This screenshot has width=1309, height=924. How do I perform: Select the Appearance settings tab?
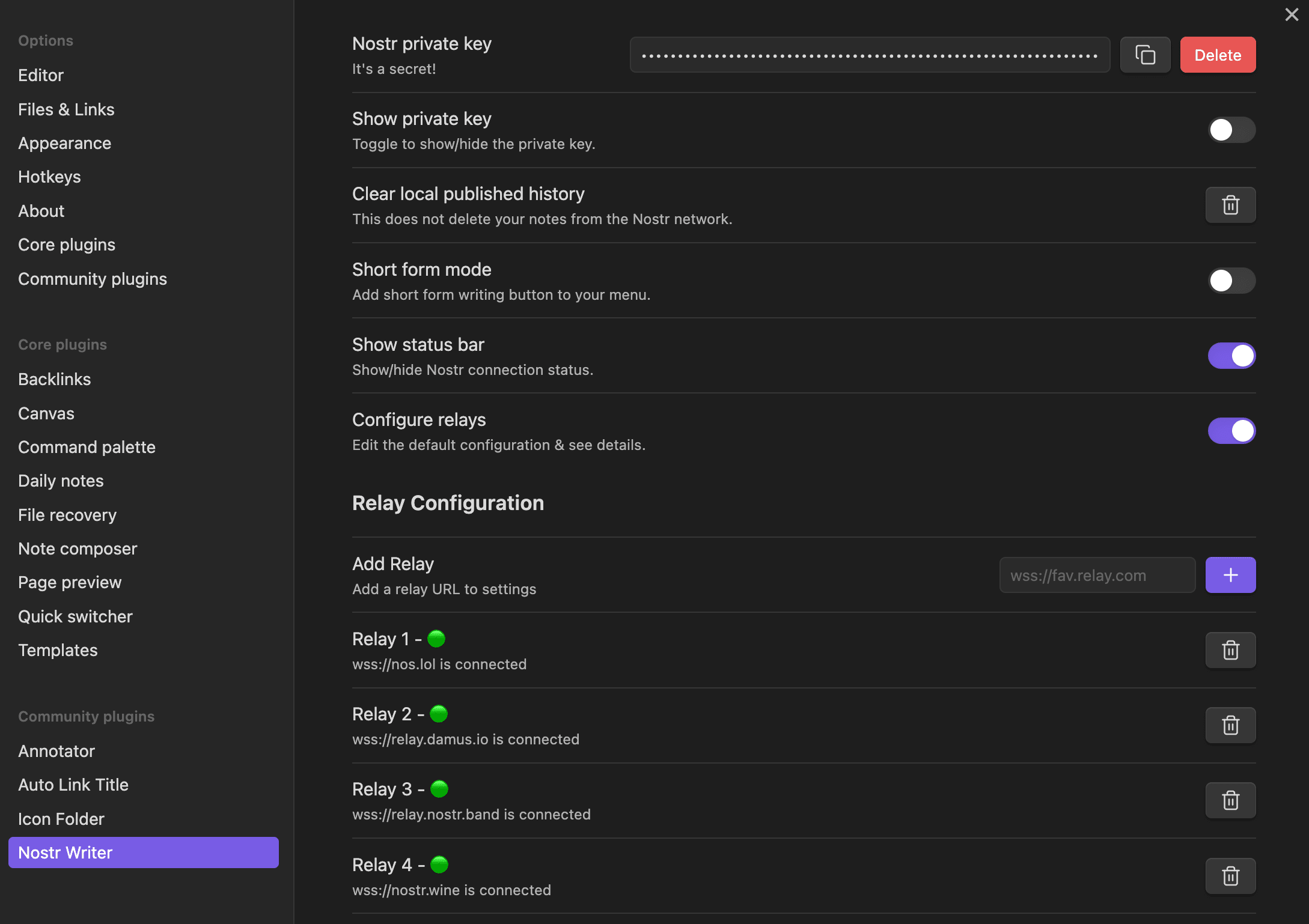pos(64,142)
